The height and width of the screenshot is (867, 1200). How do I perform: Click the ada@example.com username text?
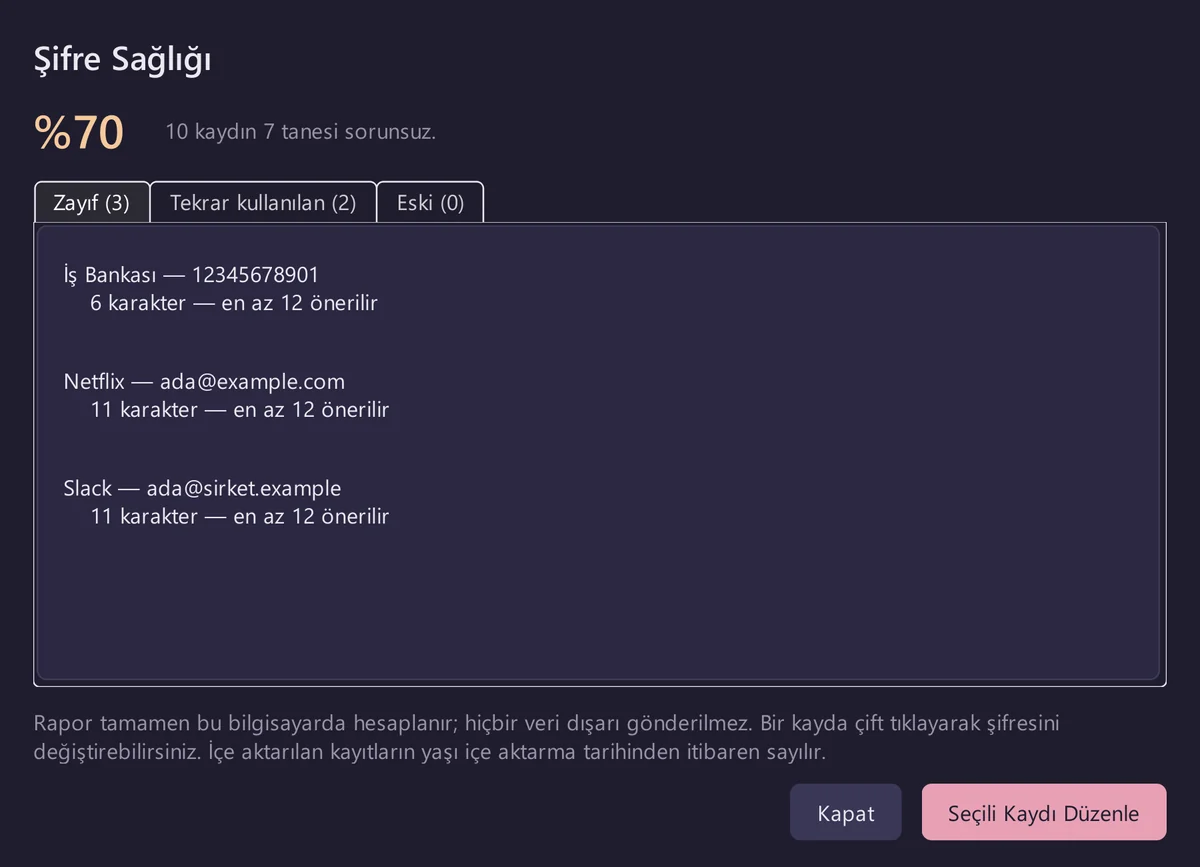[x=252, y=382]
